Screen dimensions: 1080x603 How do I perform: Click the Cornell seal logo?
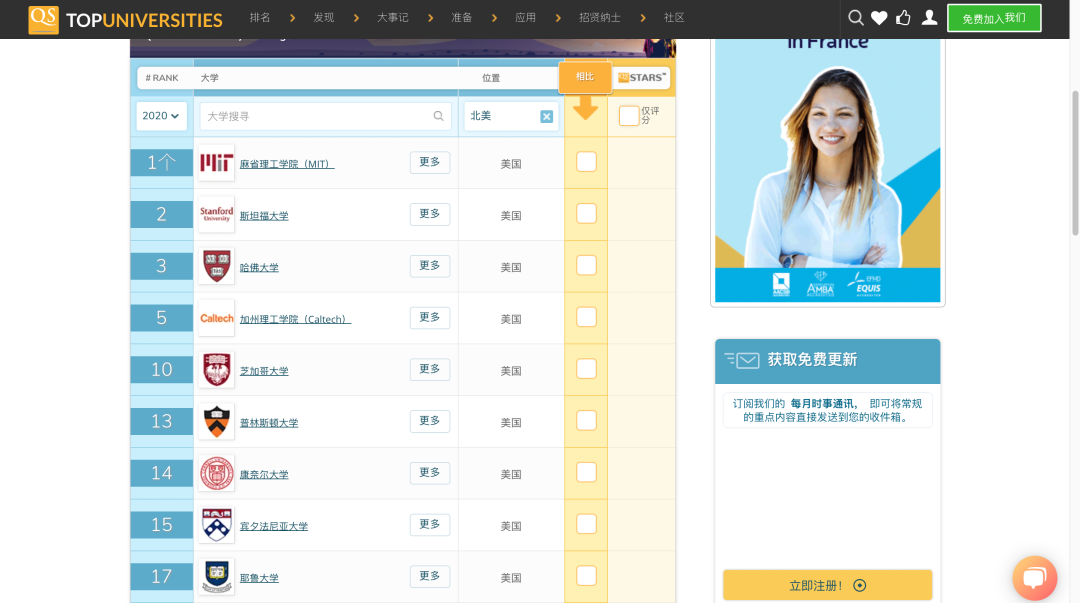pyautogui.click(x=216, y=473)
